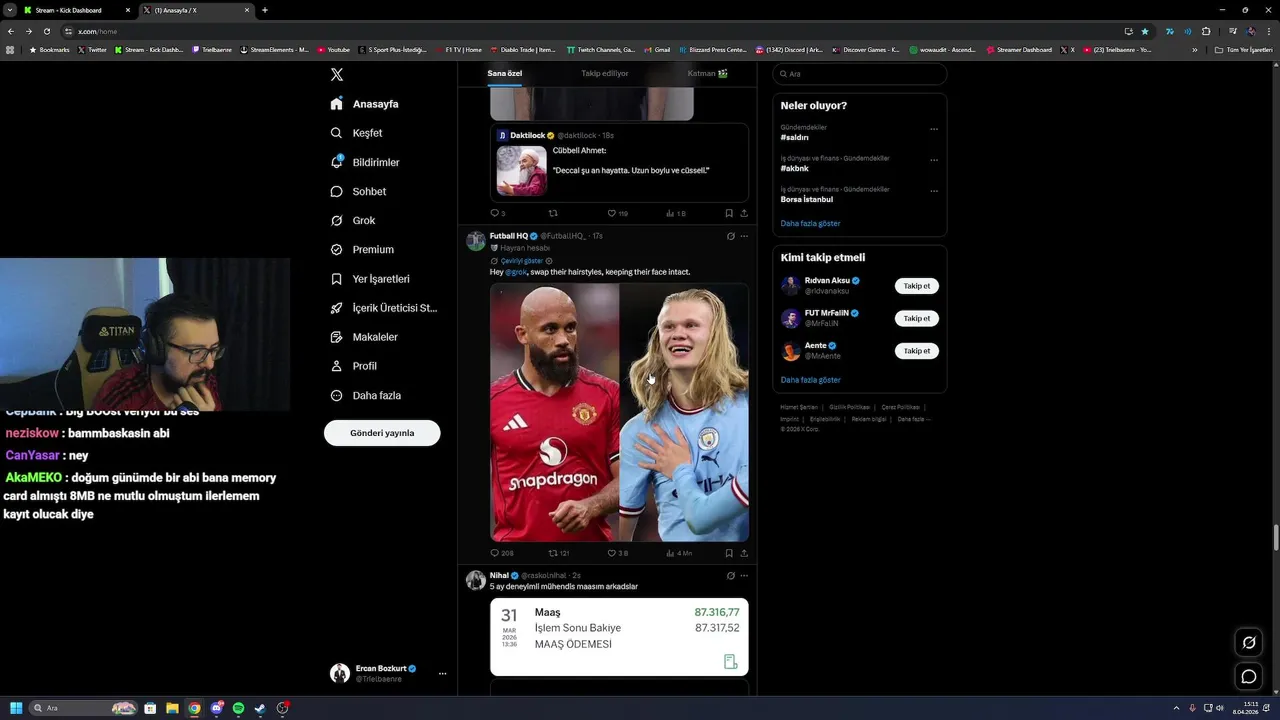
Task: Open #saldırı trending topic
Action: pyautogui.click(x=794, y=138)
